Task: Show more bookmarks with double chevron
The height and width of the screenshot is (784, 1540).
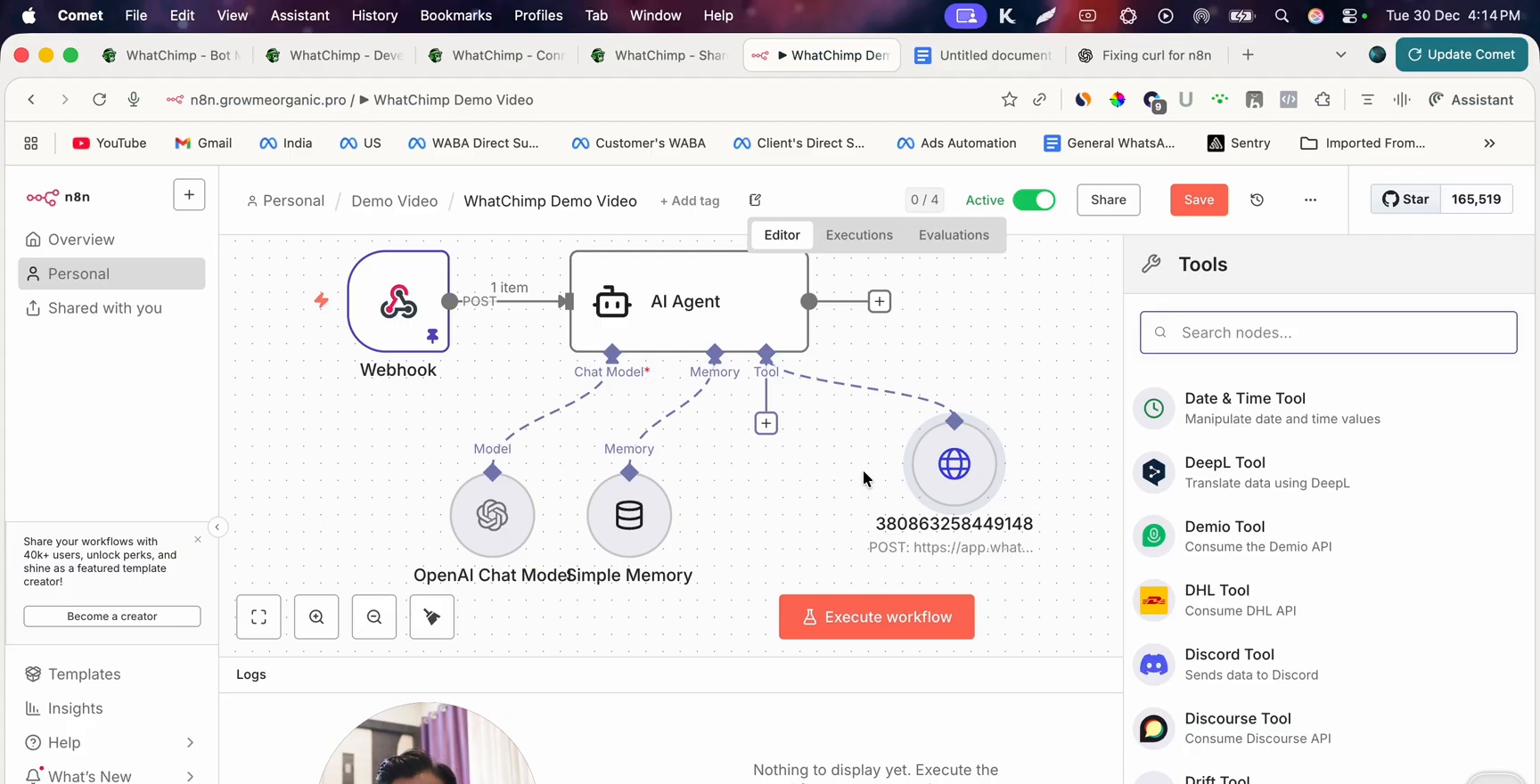Action: (1489, 143)
